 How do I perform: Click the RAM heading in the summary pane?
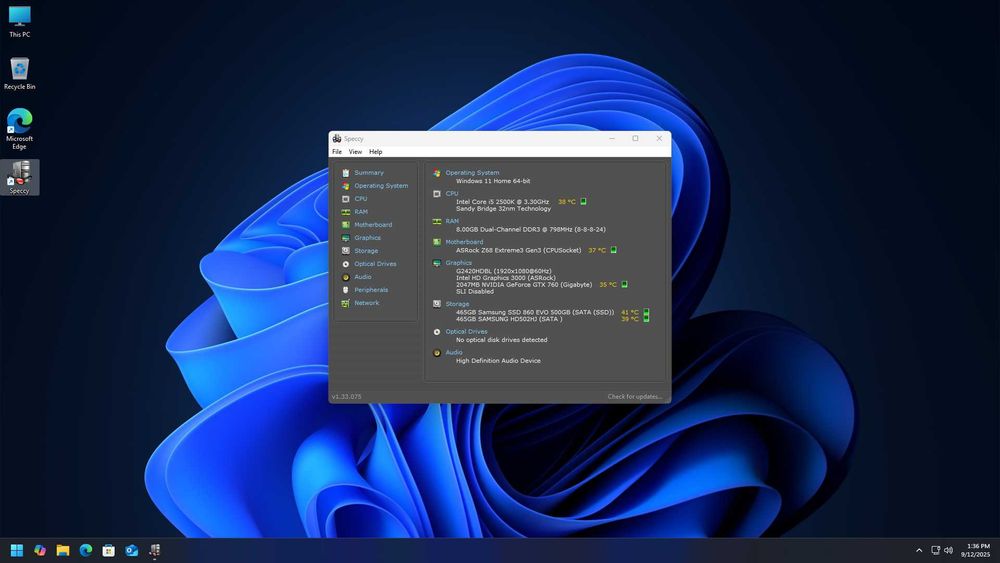452,221
